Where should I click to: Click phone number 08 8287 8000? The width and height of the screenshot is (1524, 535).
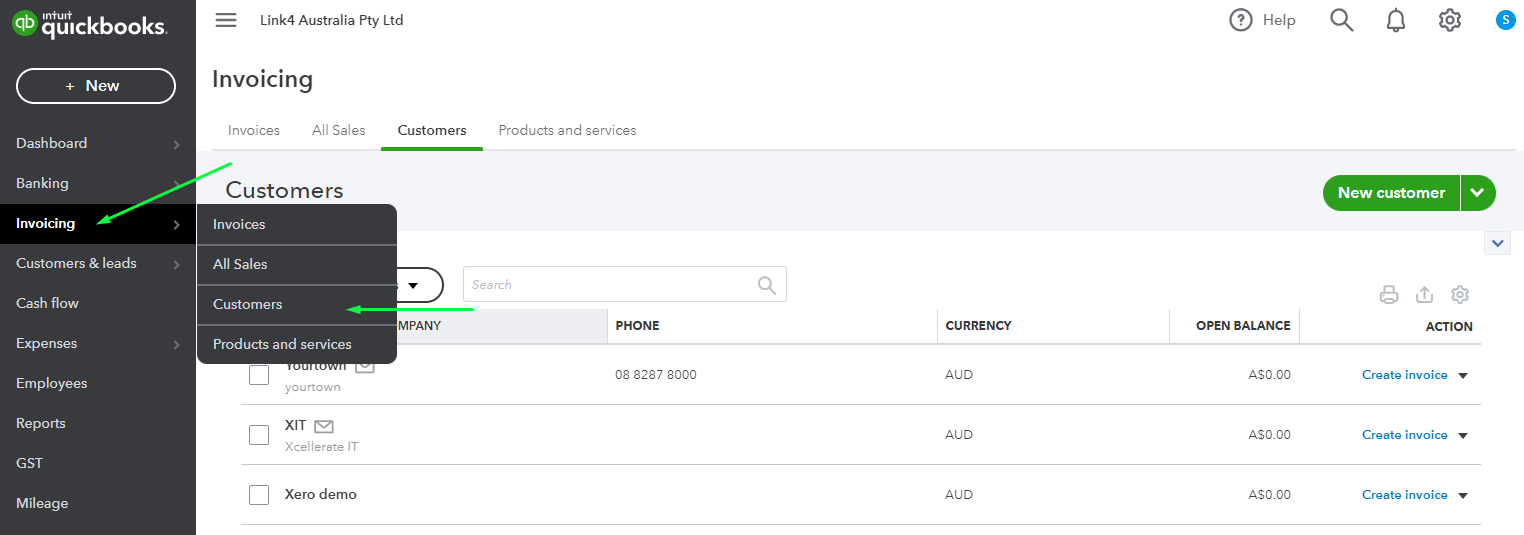(x=656, y=375)
